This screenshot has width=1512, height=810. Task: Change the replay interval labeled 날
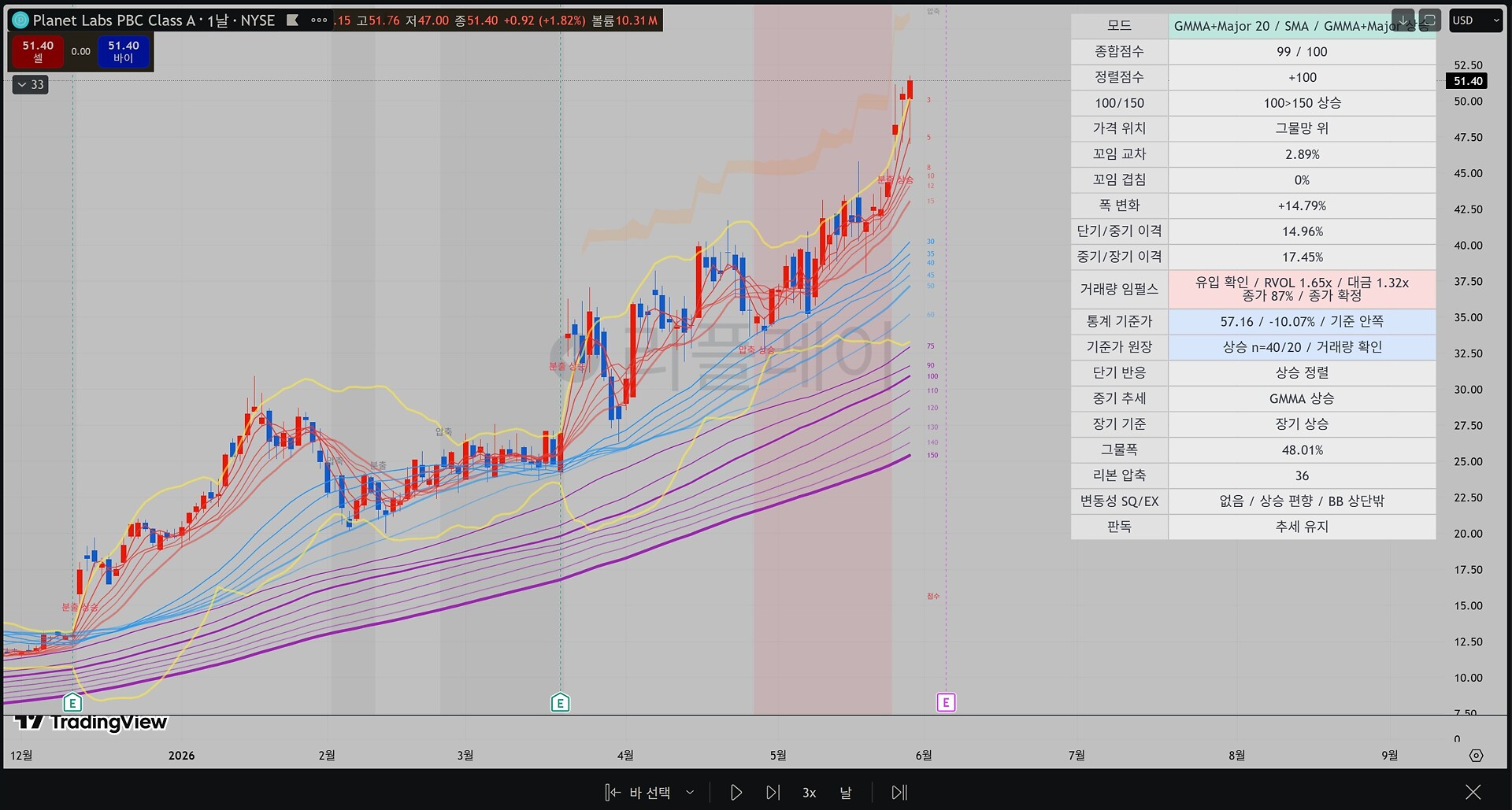pyautogui.click(x=846, y=793)
